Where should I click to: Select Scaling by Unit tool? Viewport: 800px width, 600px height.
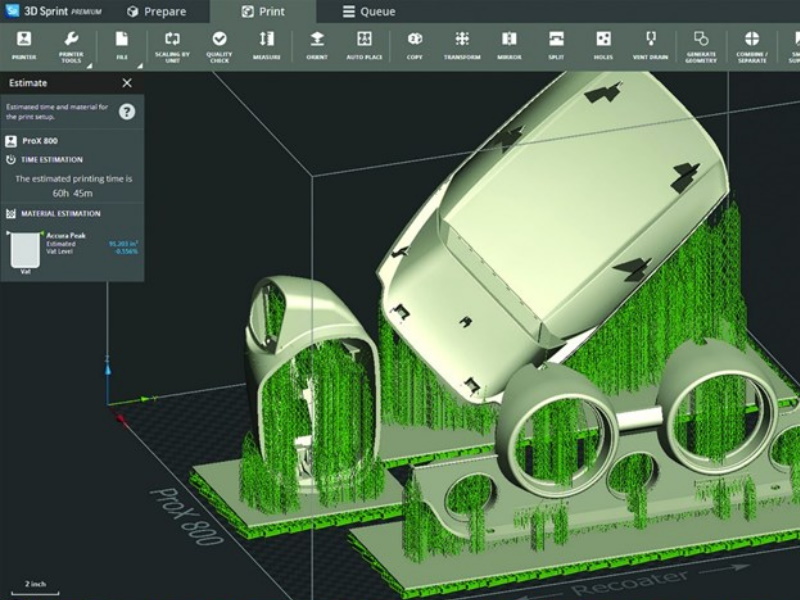point(172,46)
